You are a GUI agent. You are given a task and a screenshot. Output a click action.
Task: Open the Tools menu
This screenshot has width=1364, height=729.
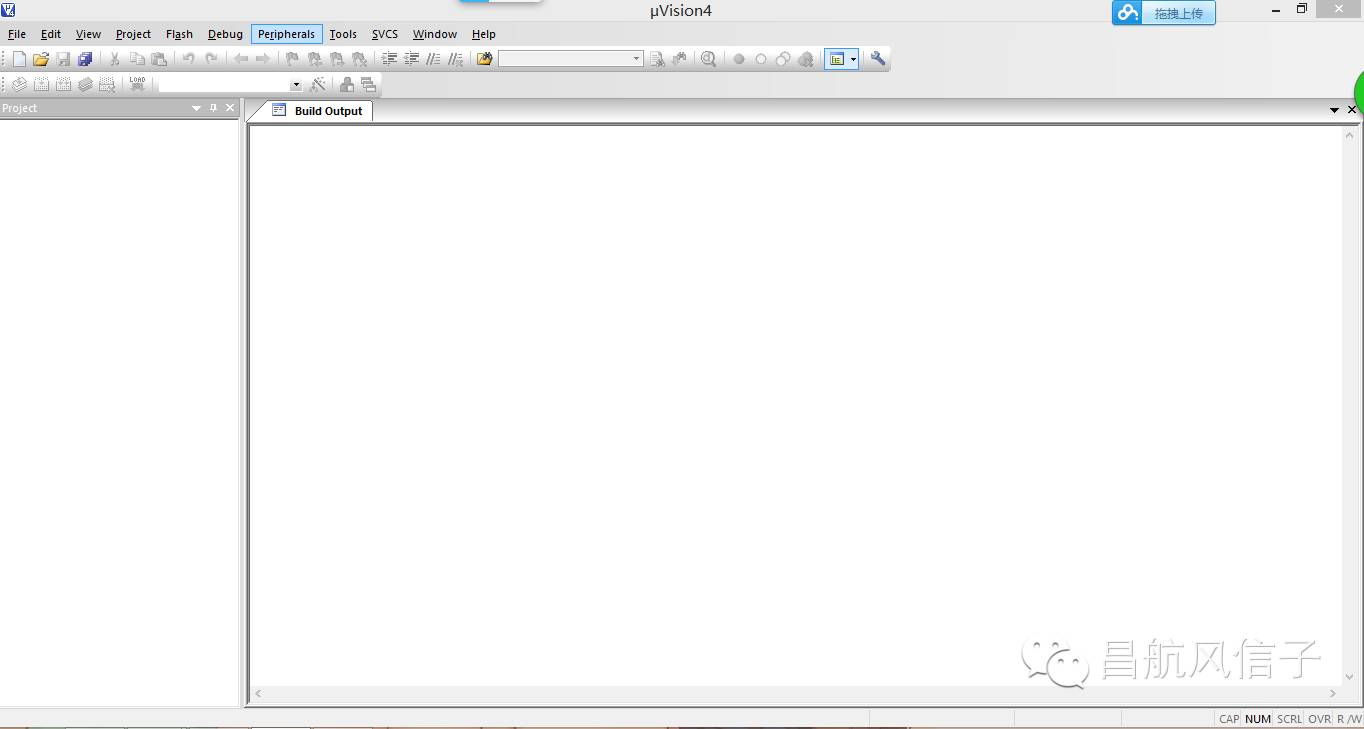click(x=343, y=34)
